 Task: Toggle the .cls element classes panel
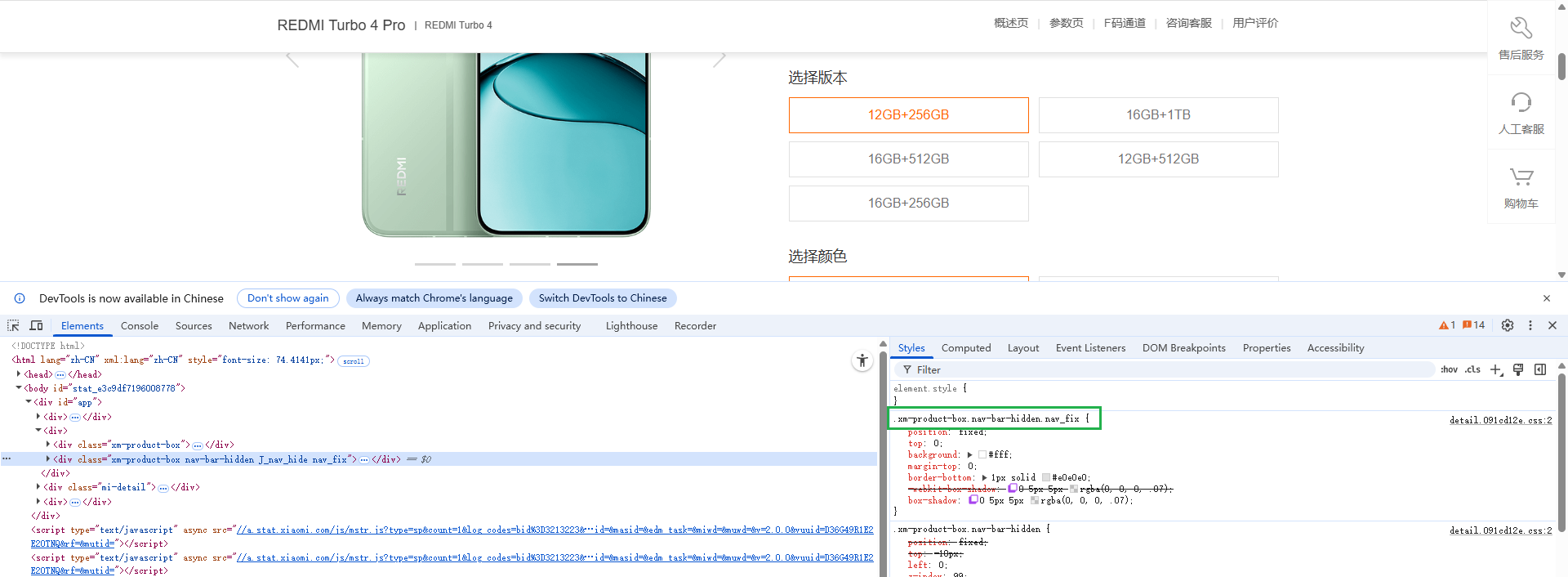[1472, 369]
